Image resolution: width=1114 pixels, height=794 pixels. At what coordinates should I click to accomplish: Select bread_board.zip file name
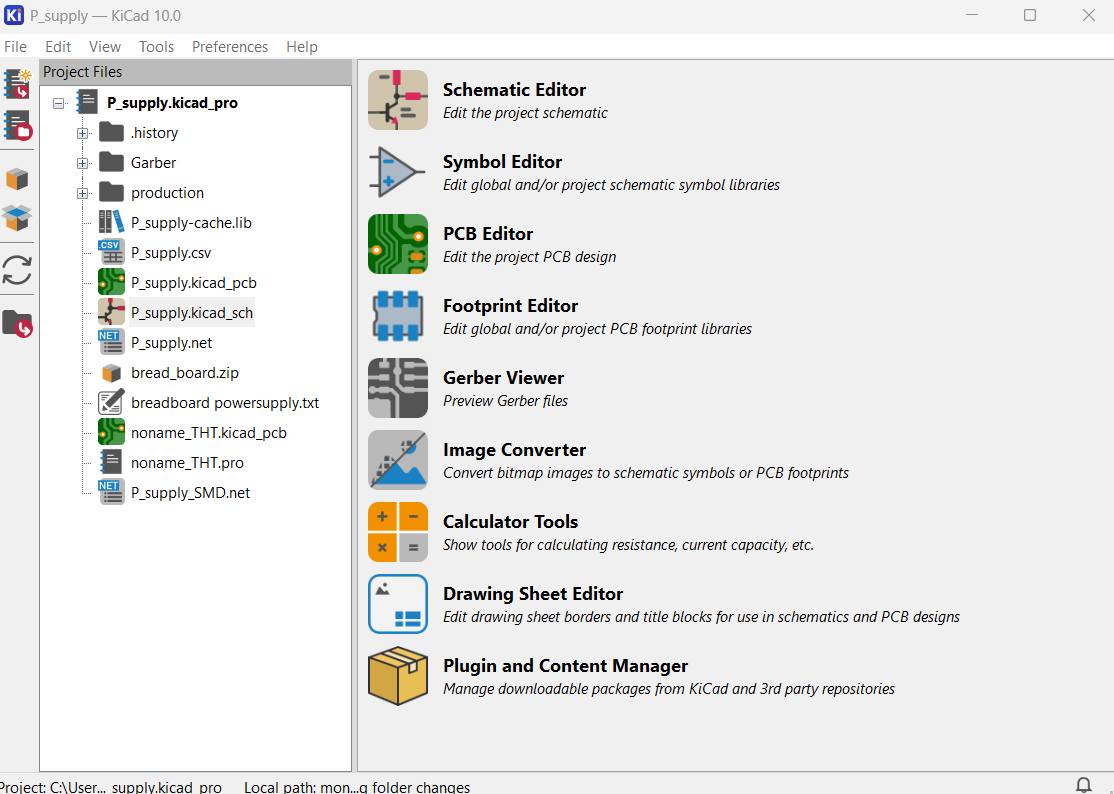tap(185, 373)
